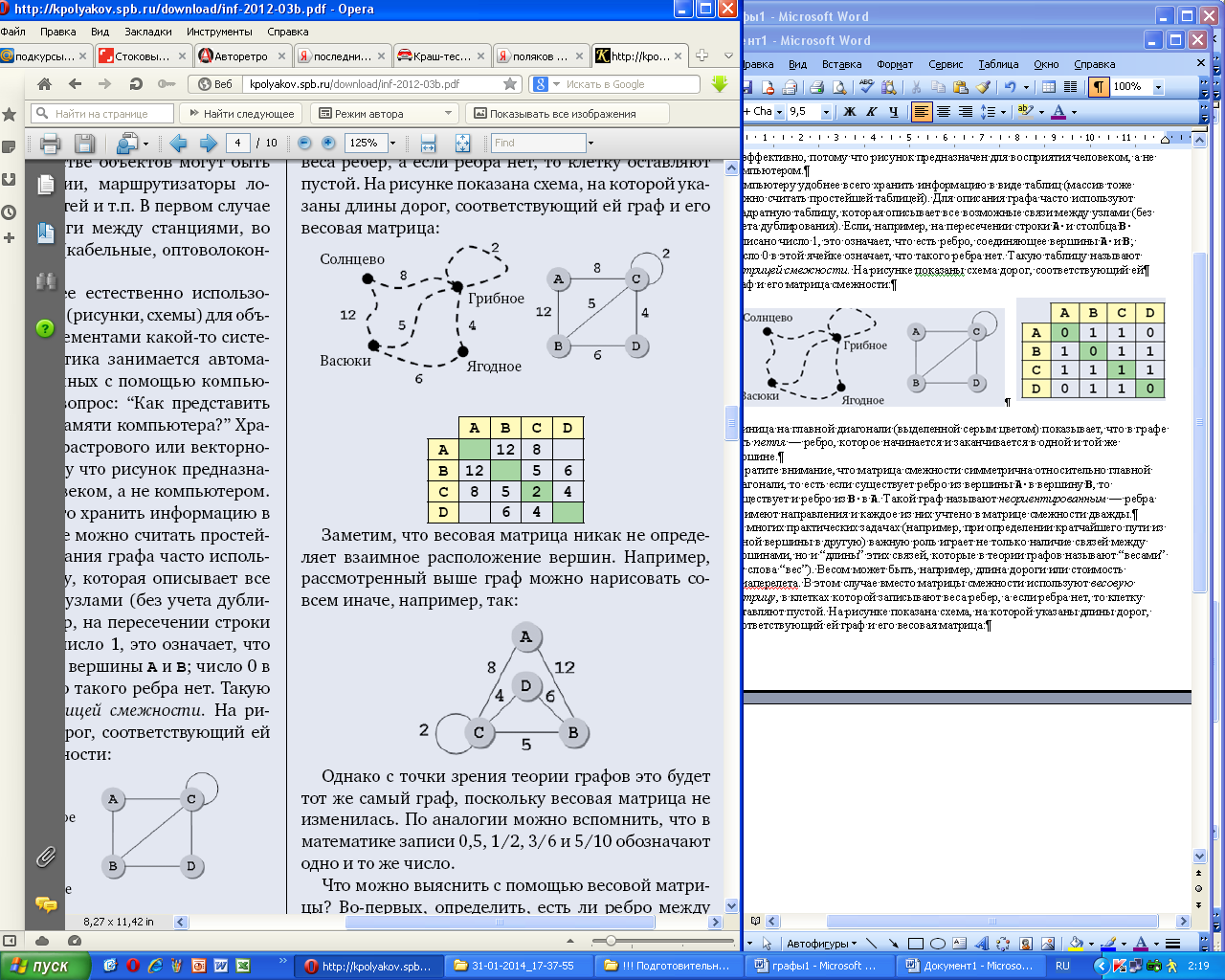Image resolution: width=1225 pixels, height=980 pixels.
Task: Open Opera Закладки menu
Action: [x=147, y=32]
